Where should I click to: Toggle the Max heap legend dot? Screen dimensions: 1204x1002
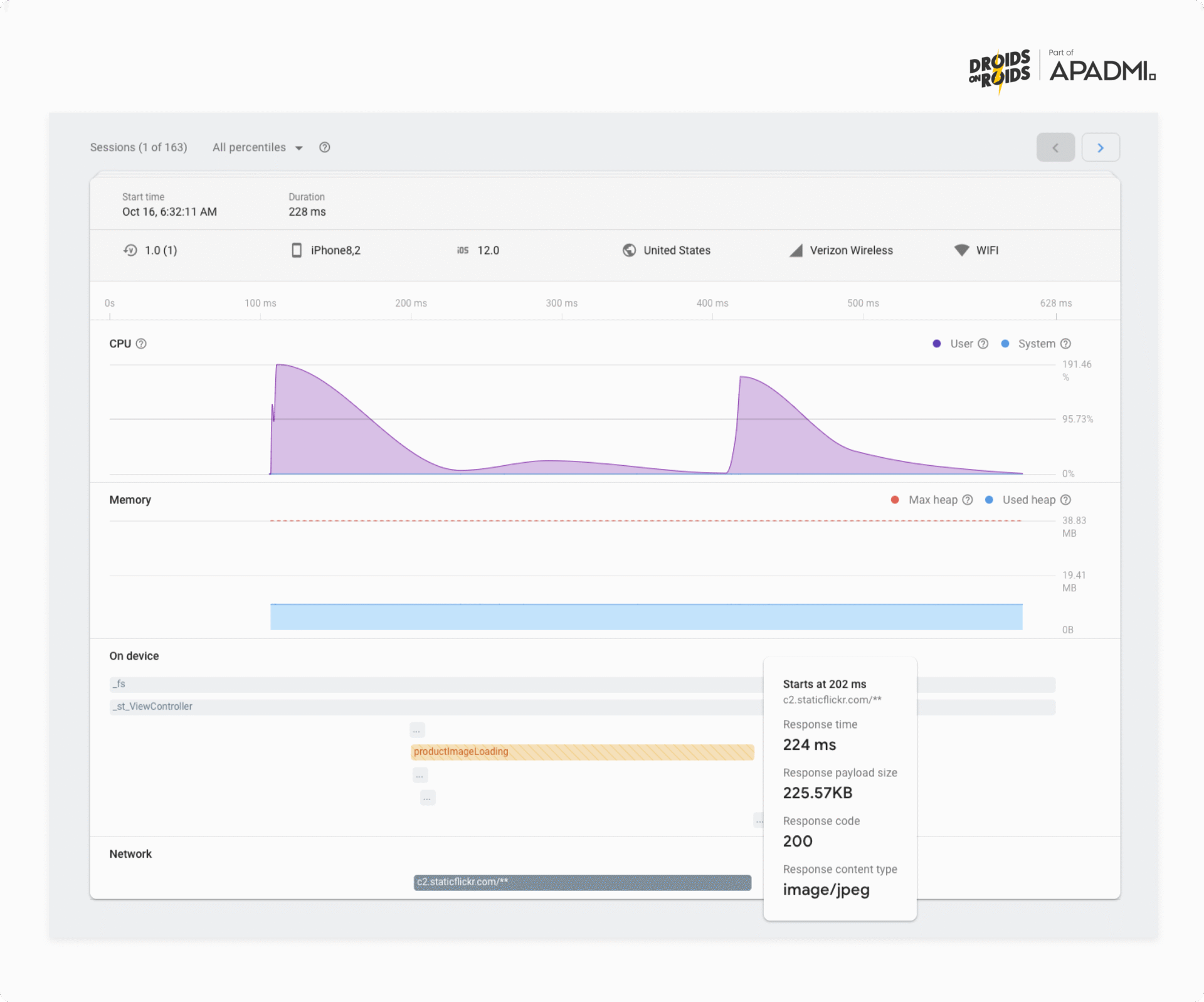[895, 500]
